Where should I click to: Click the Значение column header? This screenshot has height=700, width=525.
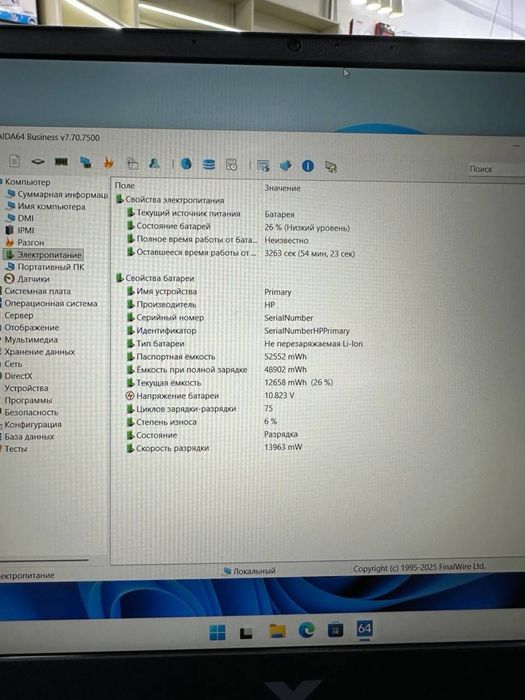coord(283,188)
